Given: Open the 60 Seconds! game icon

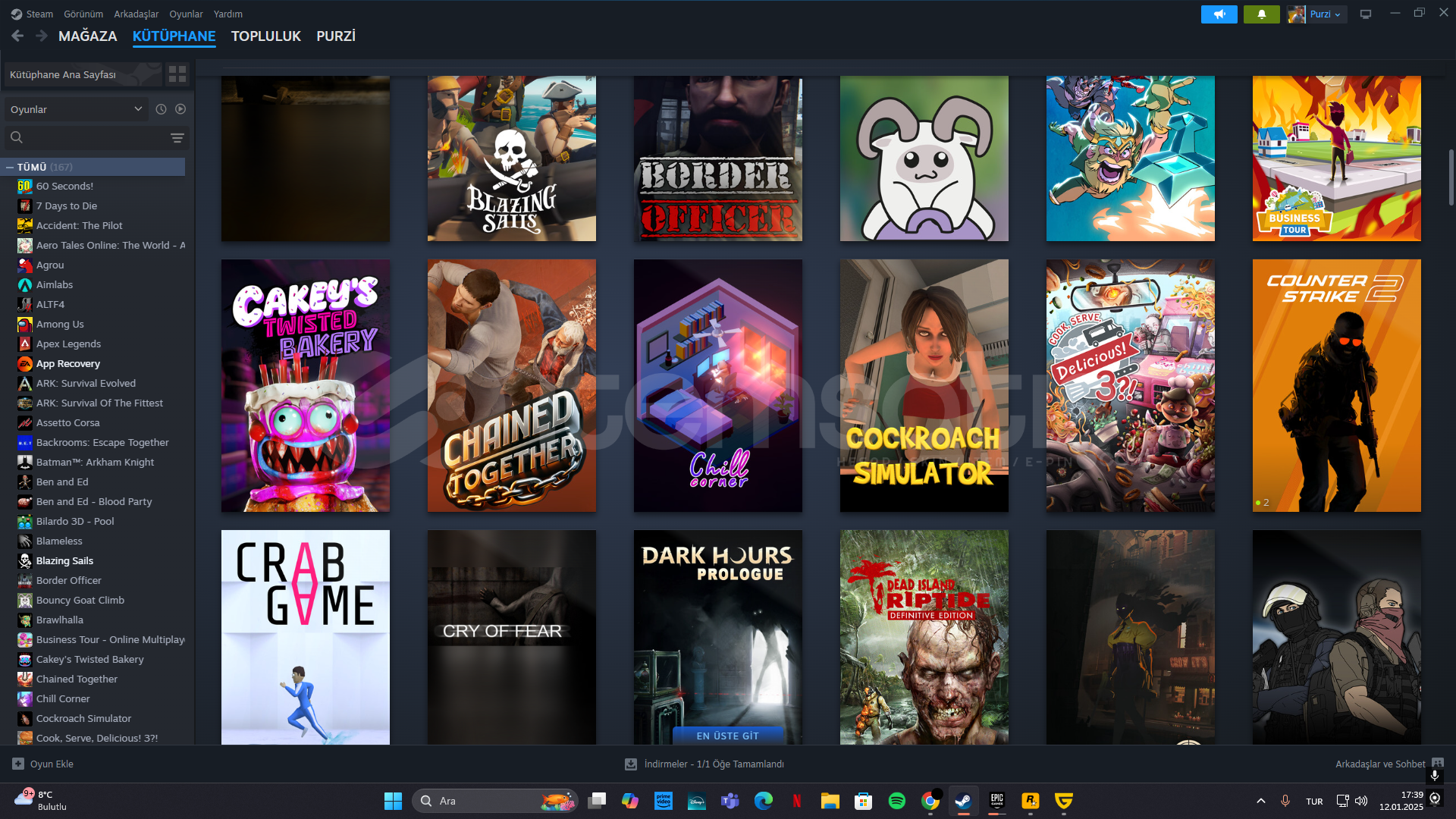Looking at the screenshot, I should pos(24,186).
